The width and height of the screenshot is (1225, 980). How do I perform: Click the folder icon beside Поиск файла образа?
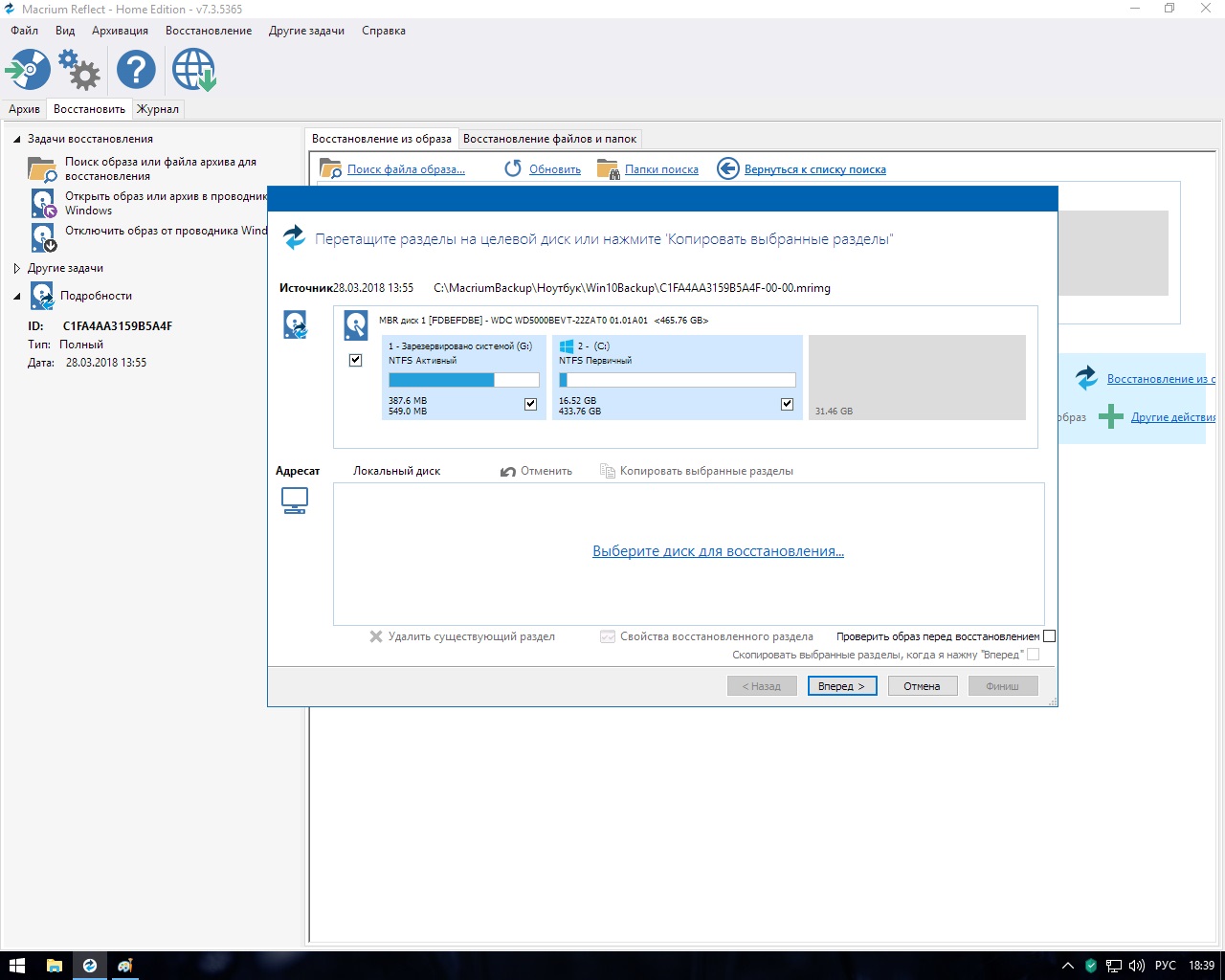tap(330, 169)
